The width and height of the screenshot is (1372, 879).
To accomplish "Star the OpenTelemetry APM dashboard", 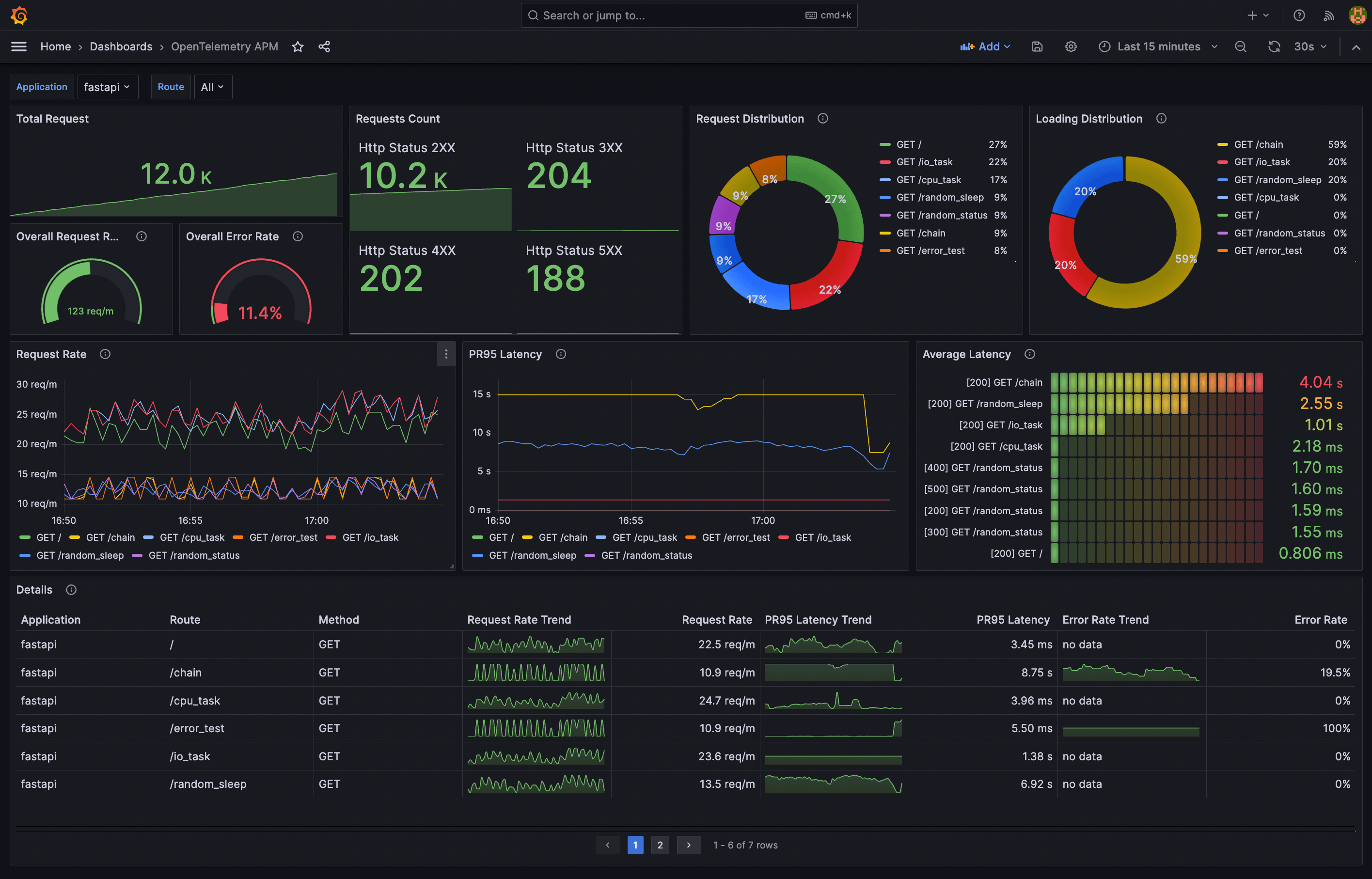I will (x=298, y=47).
